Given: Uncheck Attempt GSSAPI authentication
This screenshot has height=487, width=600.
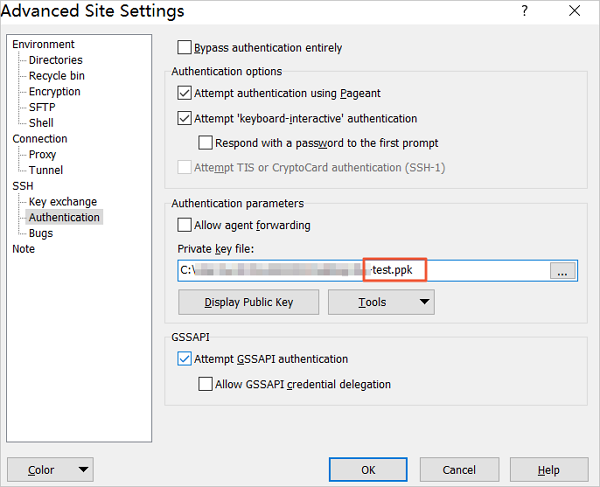Looking at the screenshot, I should pos(185,359).
